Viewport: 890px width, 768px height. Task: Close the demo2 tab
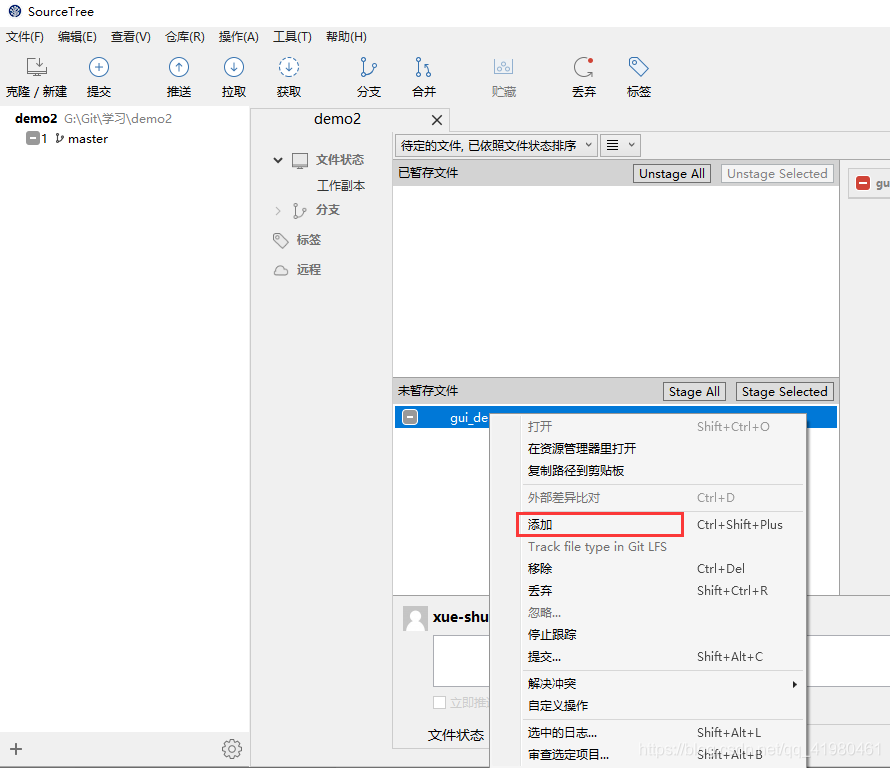pyautogui.click(x=436, y=120)
